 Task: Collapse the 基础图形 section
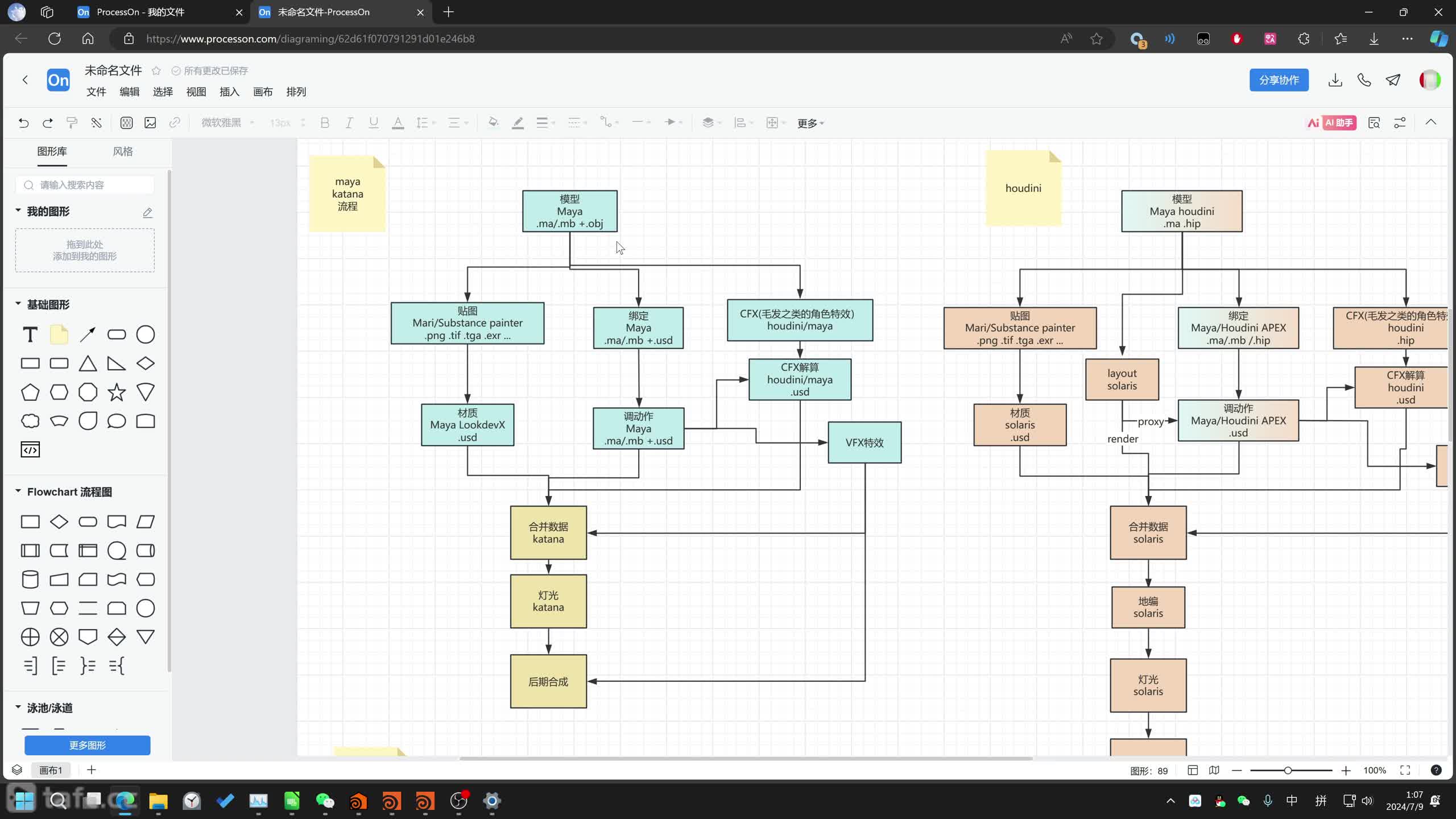[18, 304]
